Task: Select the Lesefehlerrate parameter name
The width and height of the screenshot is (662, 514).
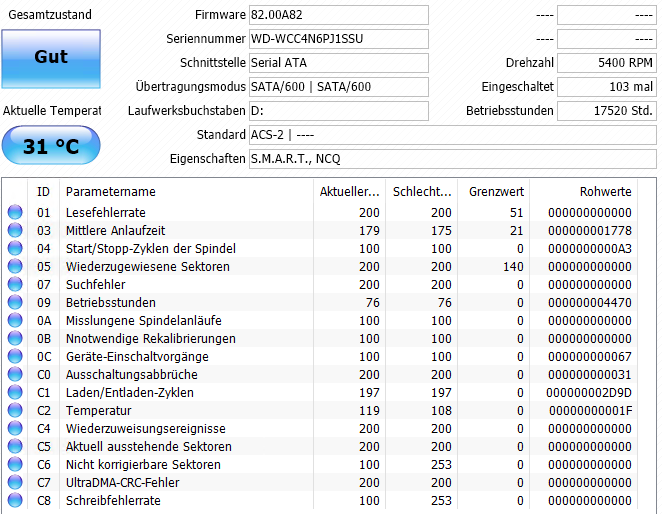Action: (106, 212)
